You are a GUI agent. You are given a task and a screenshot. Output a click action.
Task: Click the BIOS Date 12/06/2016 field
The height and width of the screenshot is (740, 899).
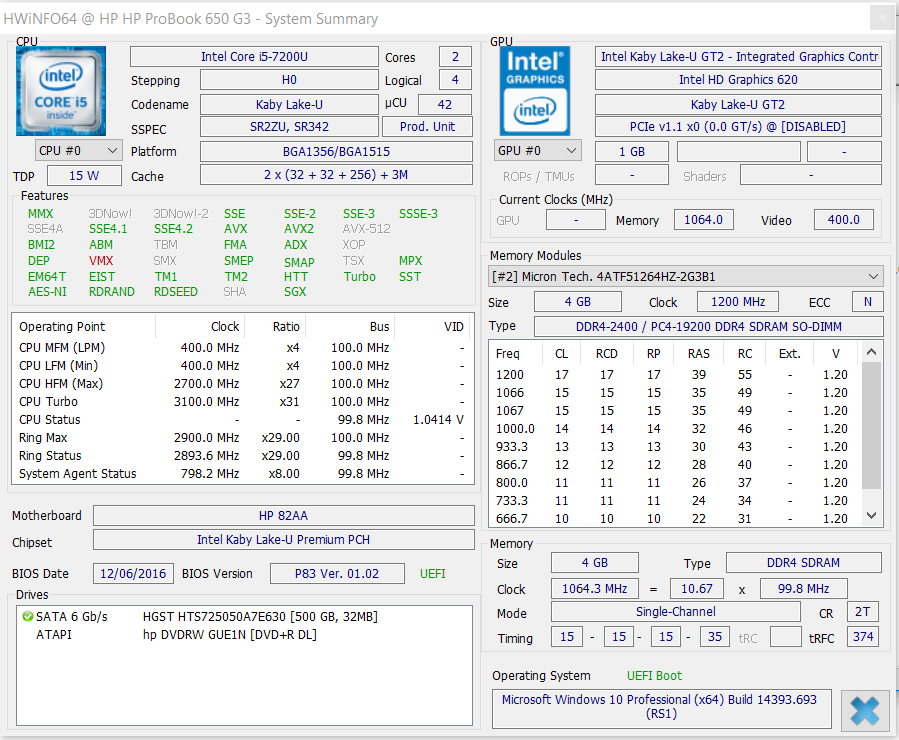click(x=133, y=574)
